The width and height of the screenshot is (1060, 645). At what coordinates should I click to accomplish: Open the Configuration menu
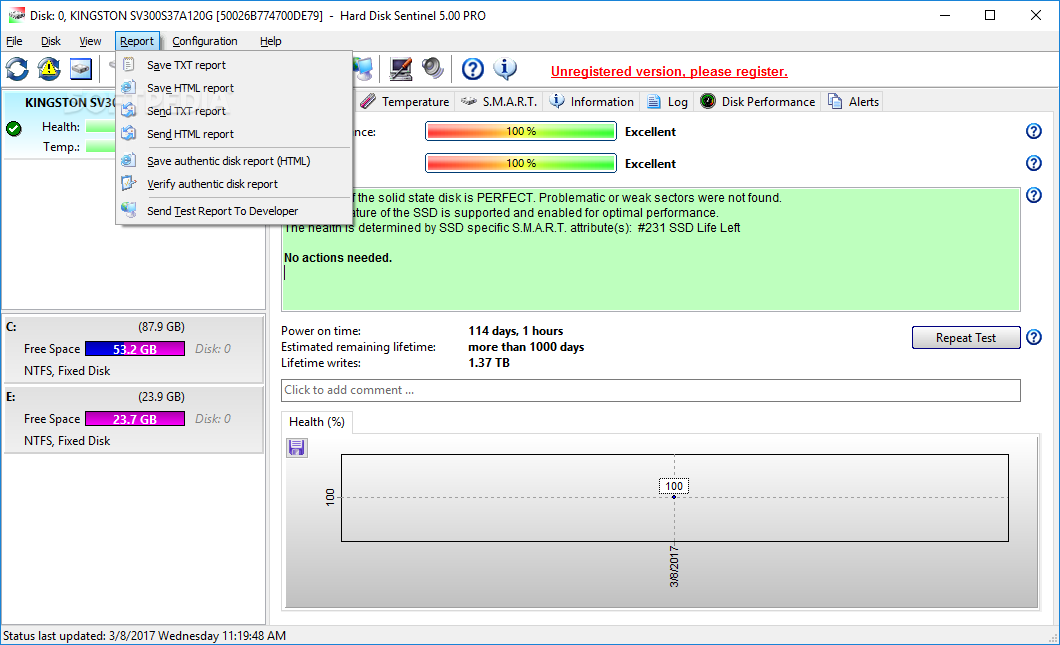(x=205, y=41)
